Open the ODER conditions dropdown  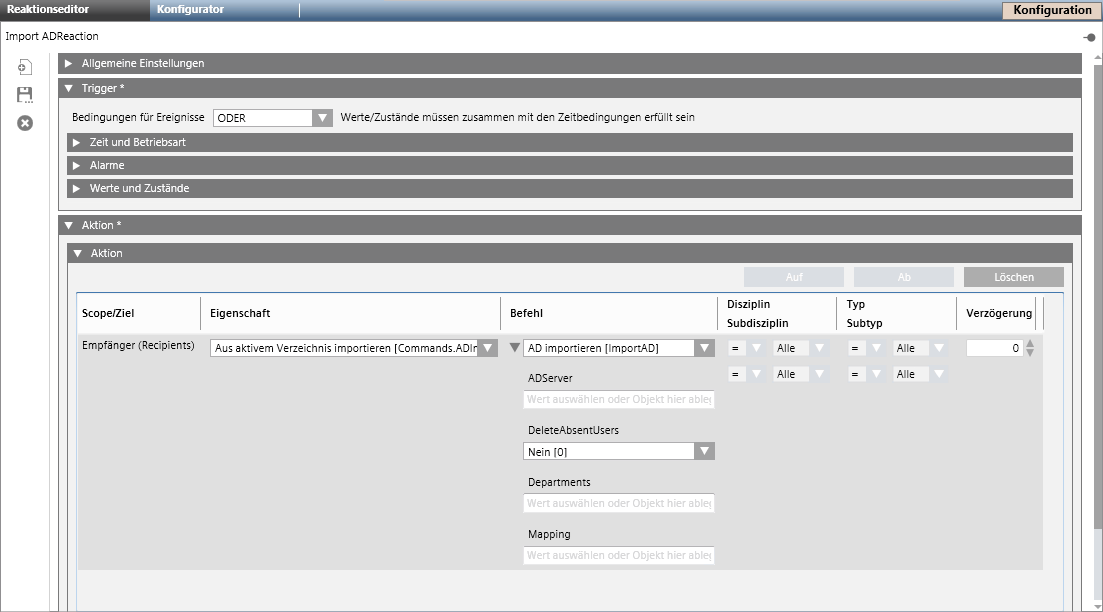(322, 117)
